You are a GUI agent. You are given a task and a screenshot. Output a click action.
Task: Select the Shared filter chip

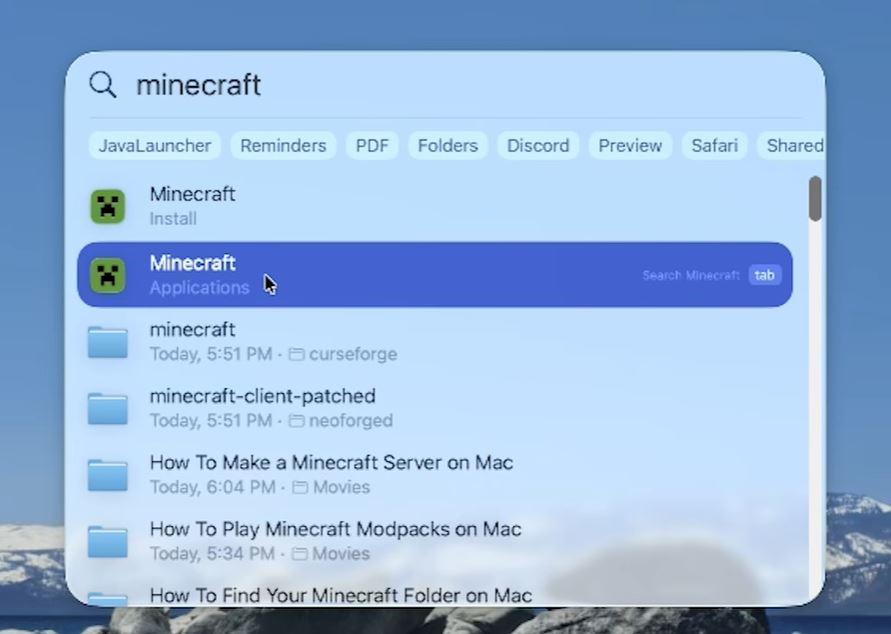[x=792, y=145]
